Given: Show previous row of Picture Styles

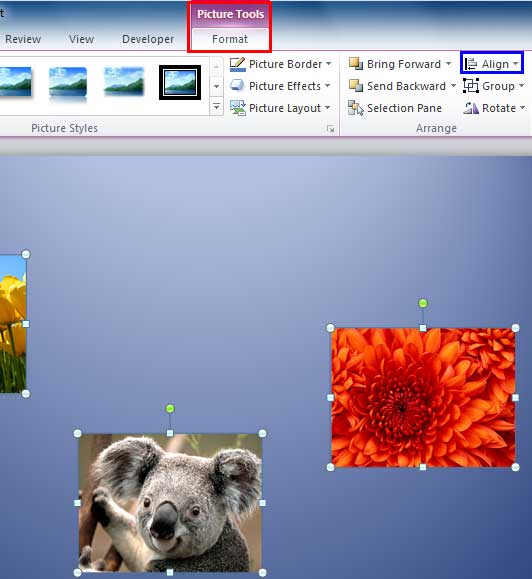Looking at the screenshot, I should point(217,66).
